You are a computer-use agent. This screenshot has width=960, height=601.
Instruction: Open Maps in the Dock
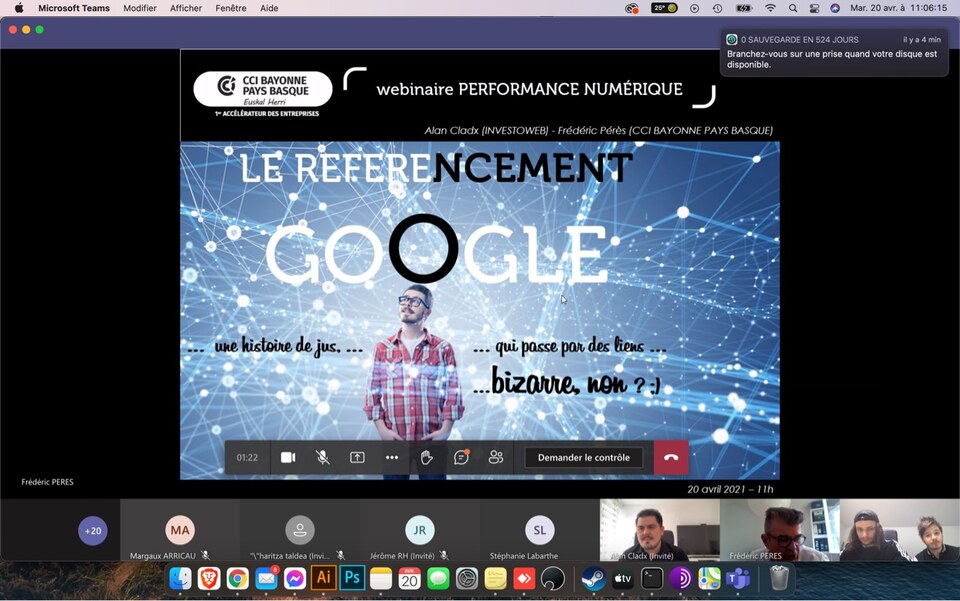tap(709, 578)
